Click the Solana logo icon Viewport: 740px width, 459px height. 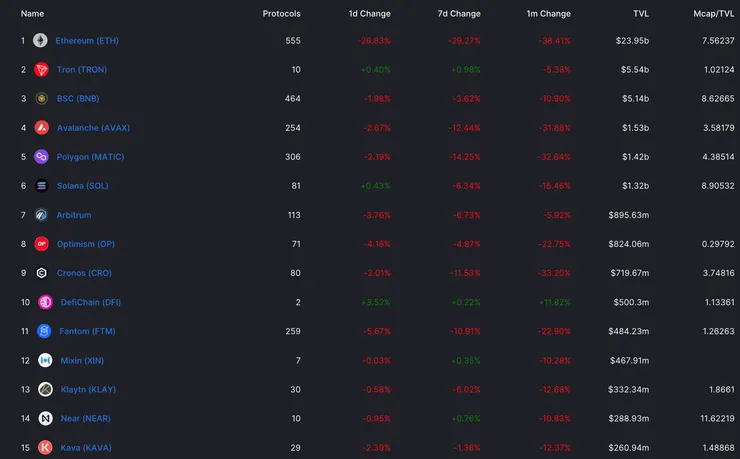41,186
